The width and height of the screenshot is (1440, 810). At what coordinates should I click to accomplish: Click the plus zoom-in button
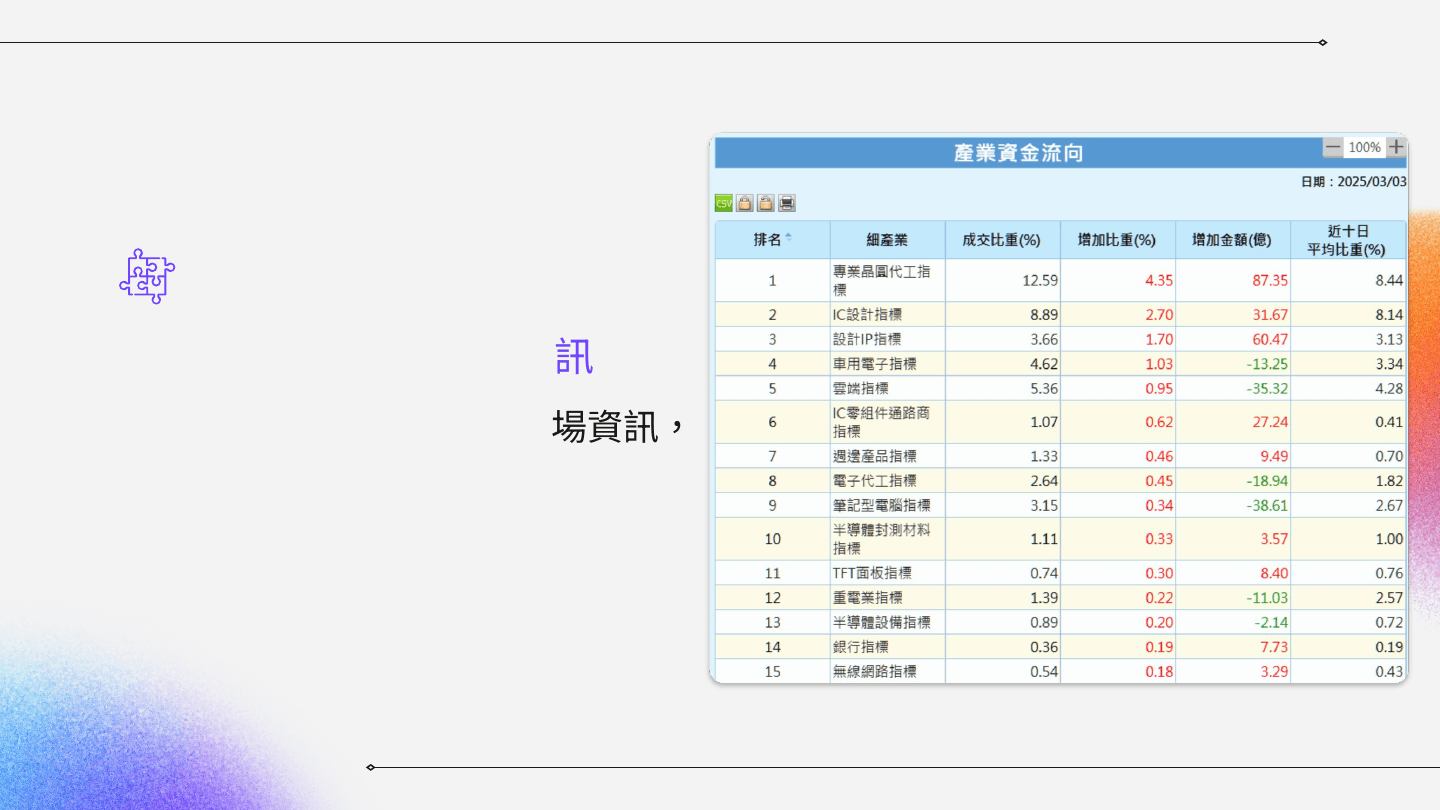coord(1396,147)
